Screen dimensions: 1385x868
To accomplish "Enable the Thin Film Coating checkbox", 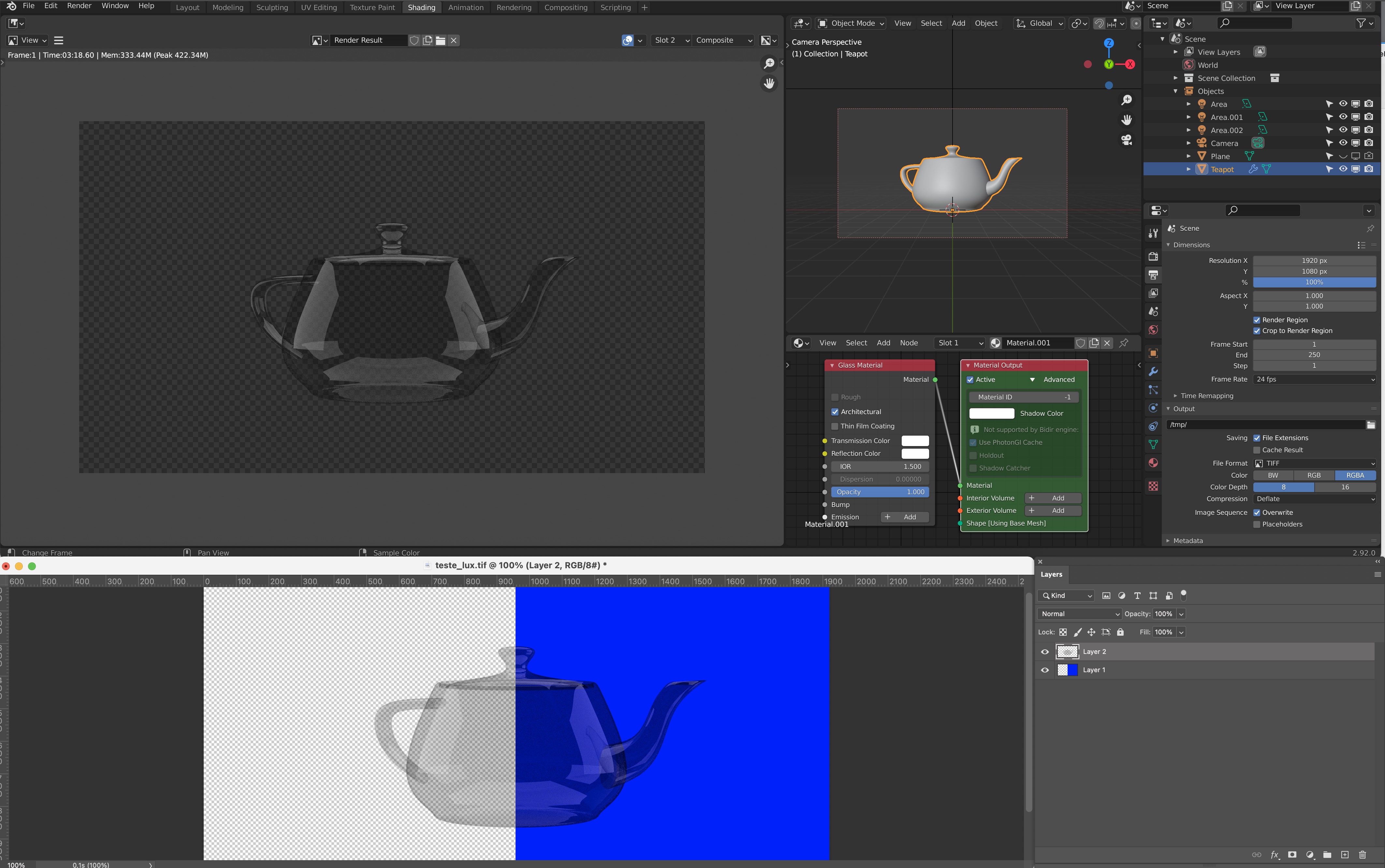I will pos(835,426).
